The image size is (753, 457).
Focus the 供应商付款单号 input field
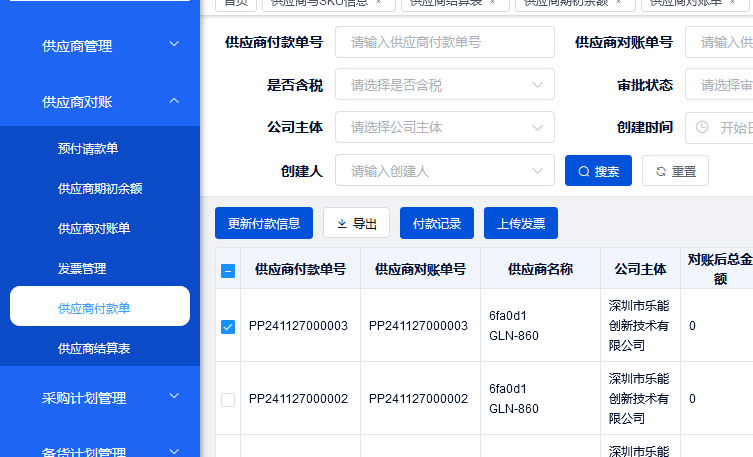point(444,42)
